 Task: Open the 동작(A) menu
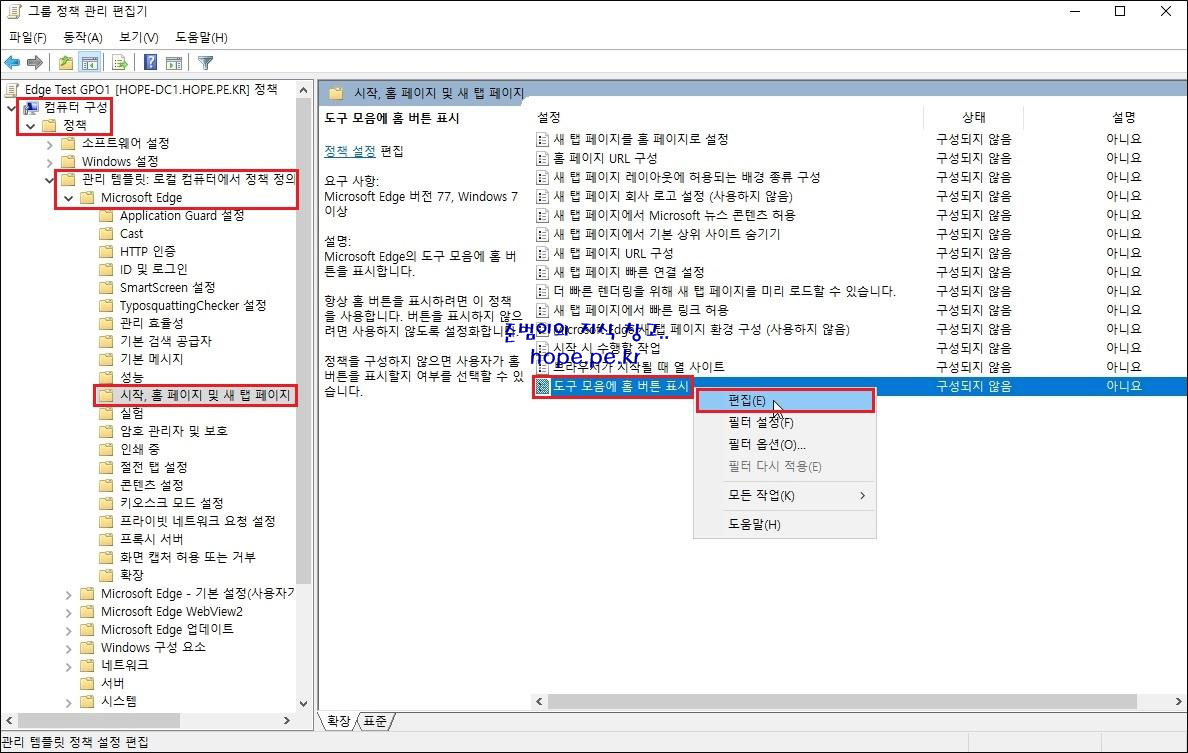83,37
